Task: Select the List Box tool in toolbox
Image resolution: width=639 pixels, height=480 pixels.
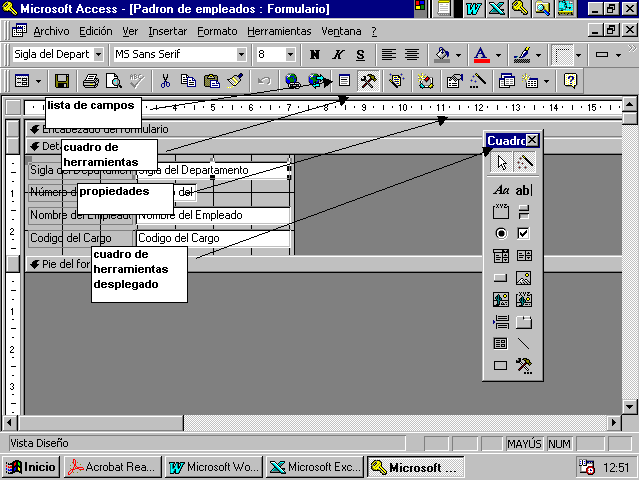Action: (524, 256)
